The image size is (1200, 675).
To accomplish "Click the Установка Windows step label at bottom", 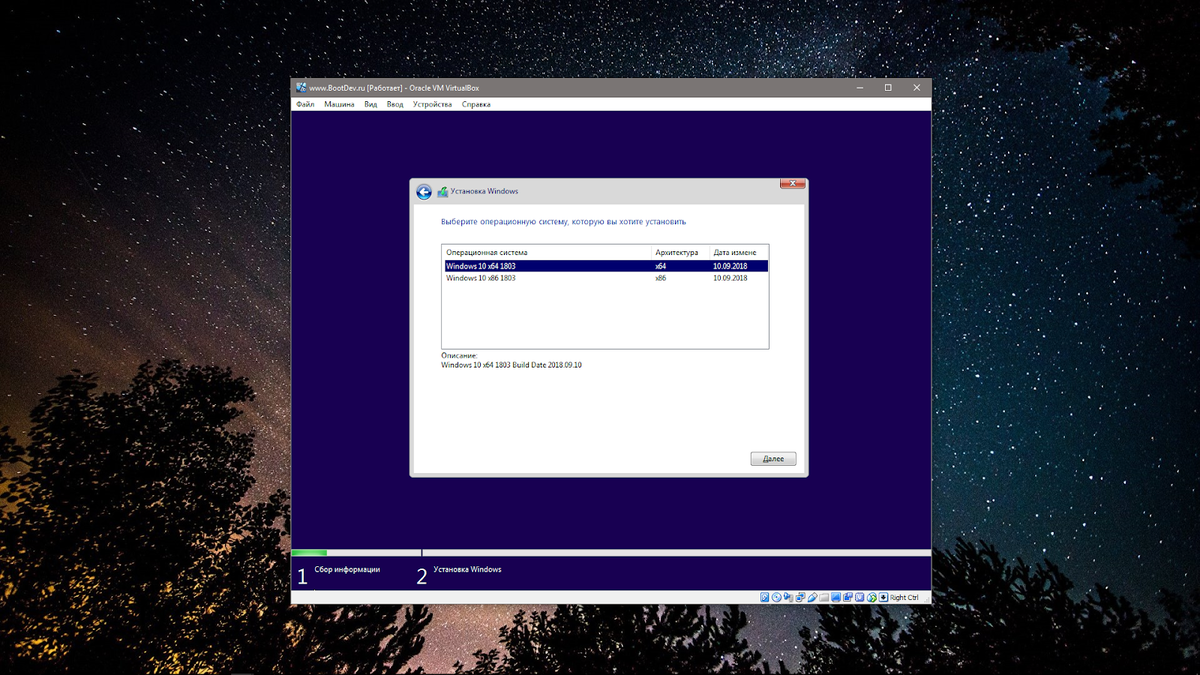I will 467,570.
